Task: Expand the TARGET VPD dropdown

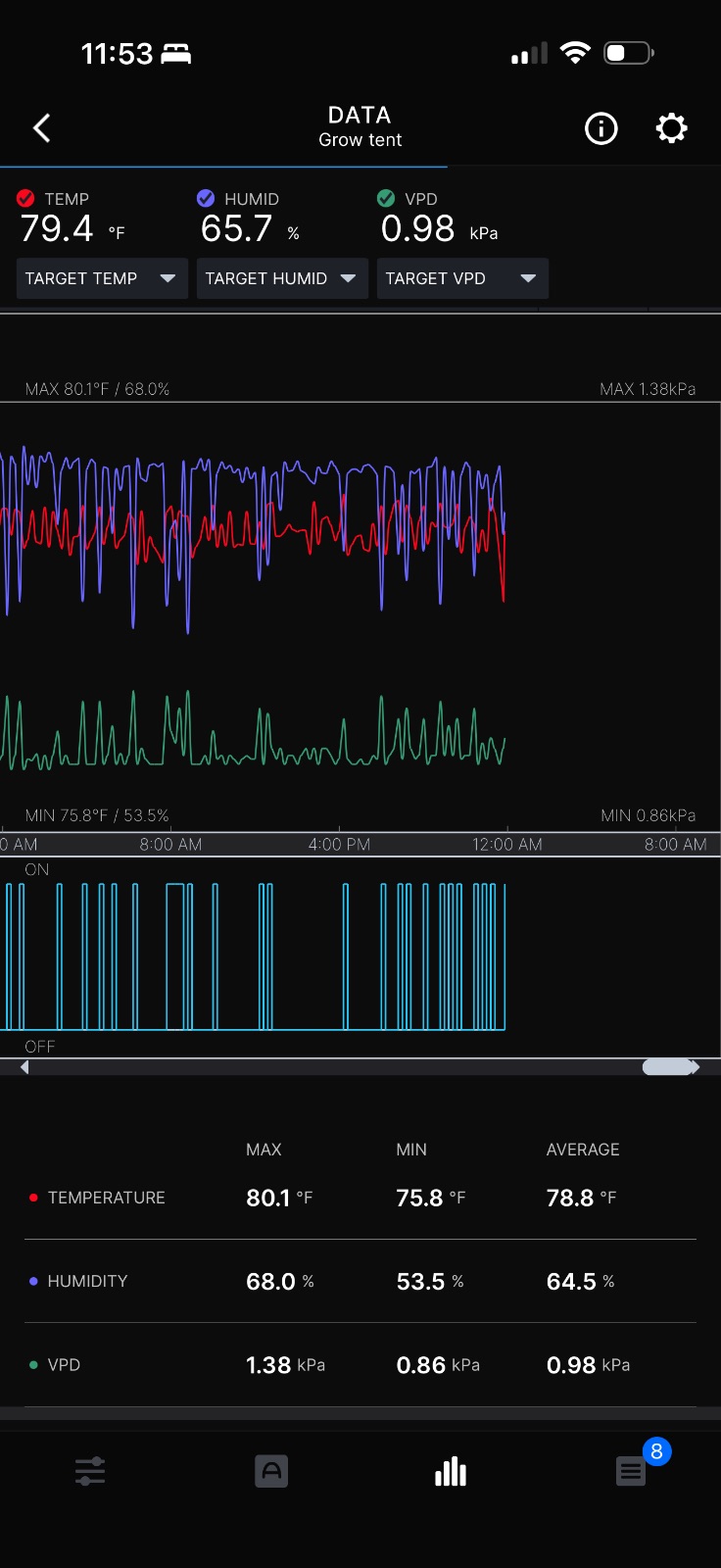Action: tap(462, 278)
